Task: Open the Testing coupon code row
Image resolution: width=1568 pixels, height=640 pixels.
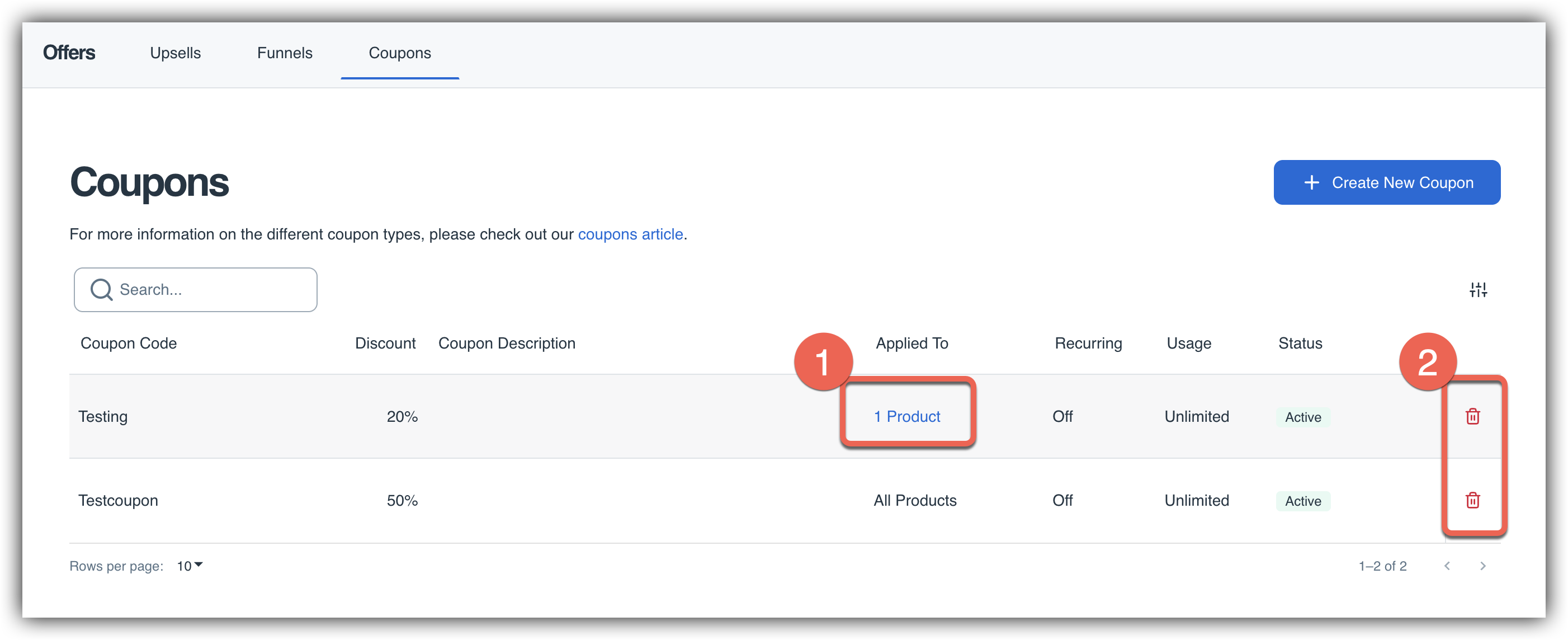Action: (103, 417)
